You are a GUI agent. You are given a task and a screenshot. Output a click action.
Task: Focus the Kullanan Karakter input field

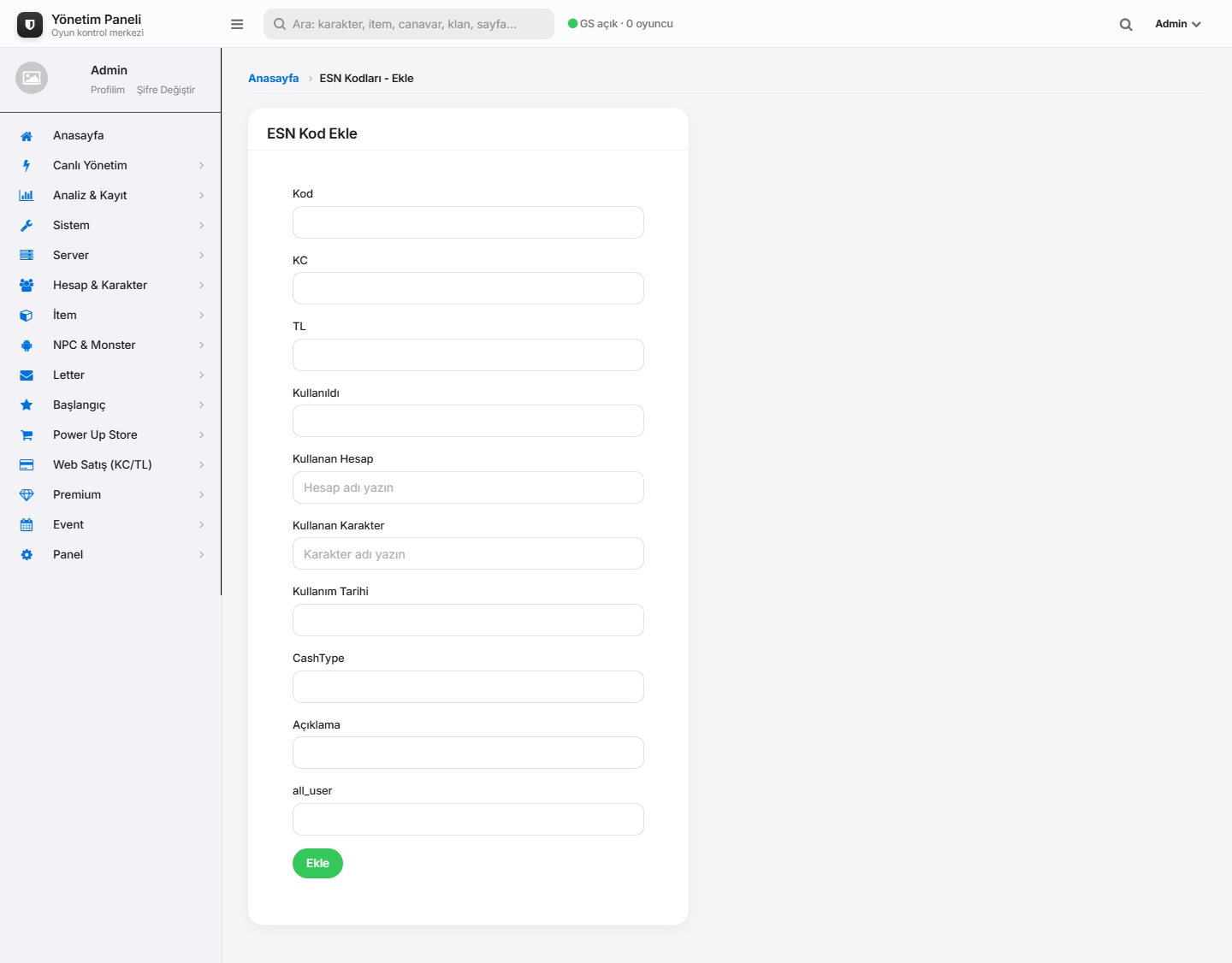point(468,553)
